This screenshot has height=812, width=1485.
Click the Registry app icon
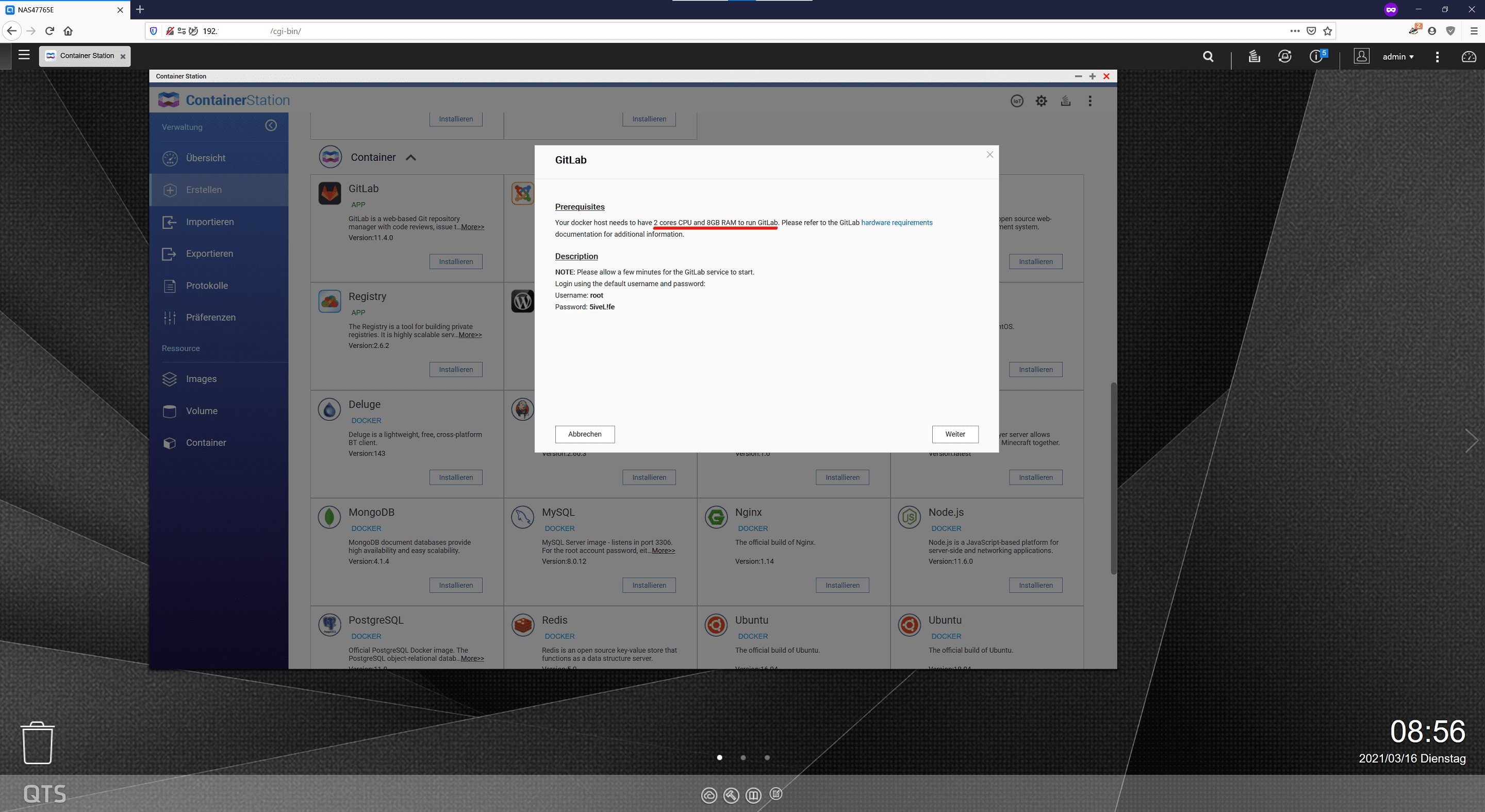tap(330, 302)
